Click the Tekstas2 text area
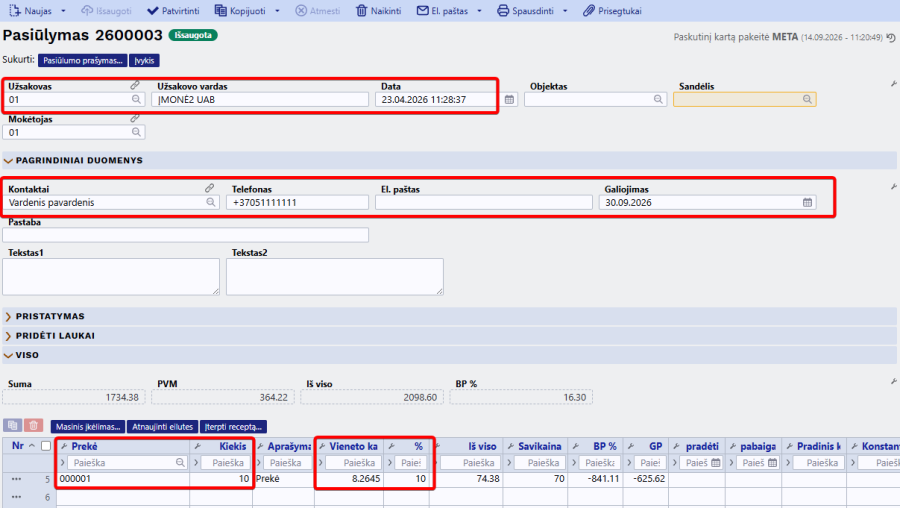Image resolution: width=900 pixels, height=508 pixels. (335, 277)
